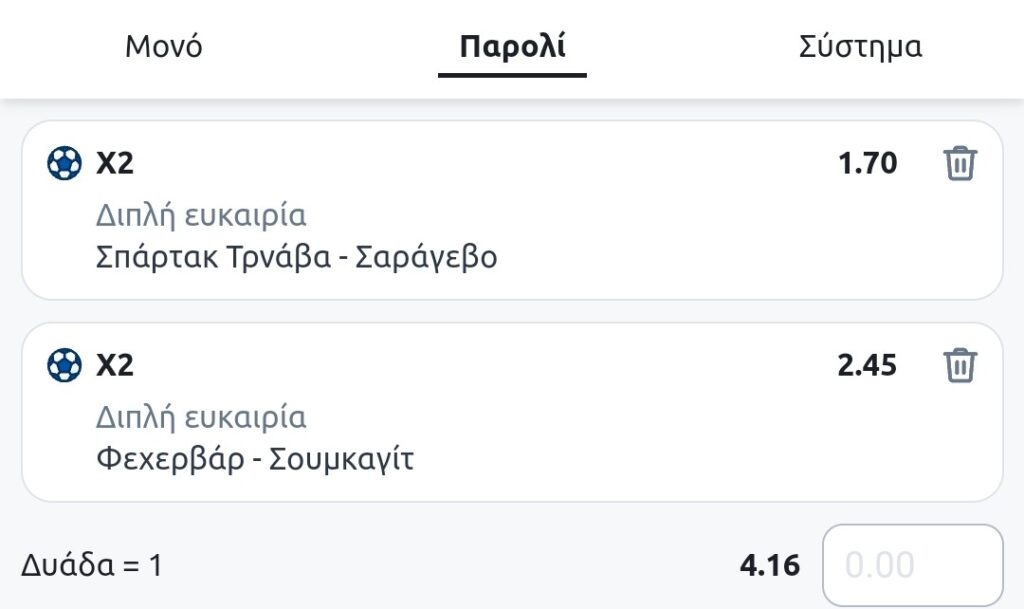1024x609 pixels.
Task: Open the Φεχερβάρ - Σουμκαγίτ match link
Action: 255,459
